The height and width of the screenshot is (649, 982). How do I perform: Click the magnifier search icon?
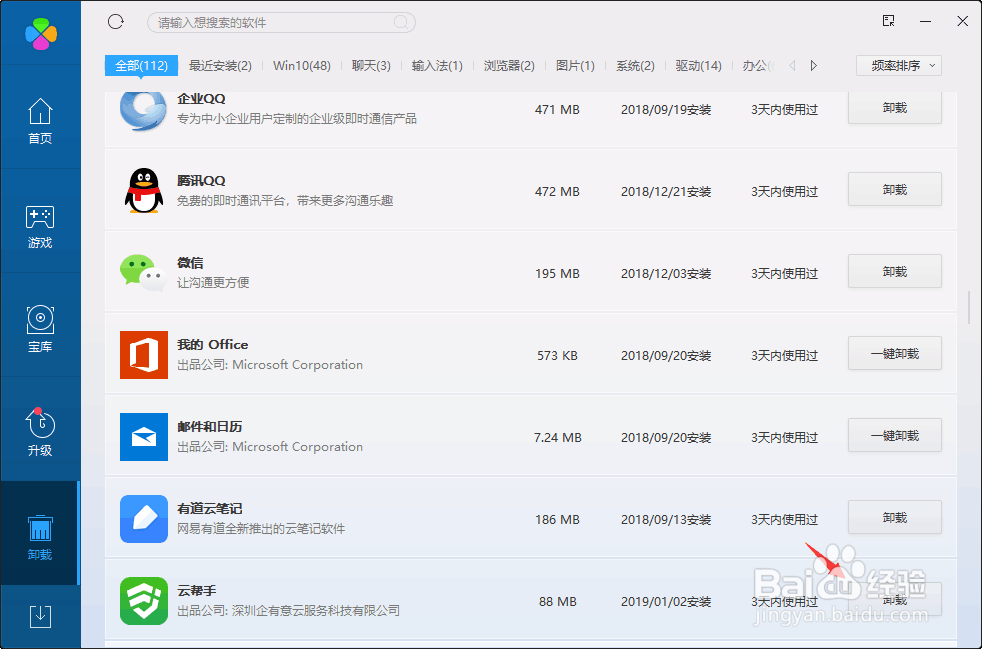click(x=401, y=23)
